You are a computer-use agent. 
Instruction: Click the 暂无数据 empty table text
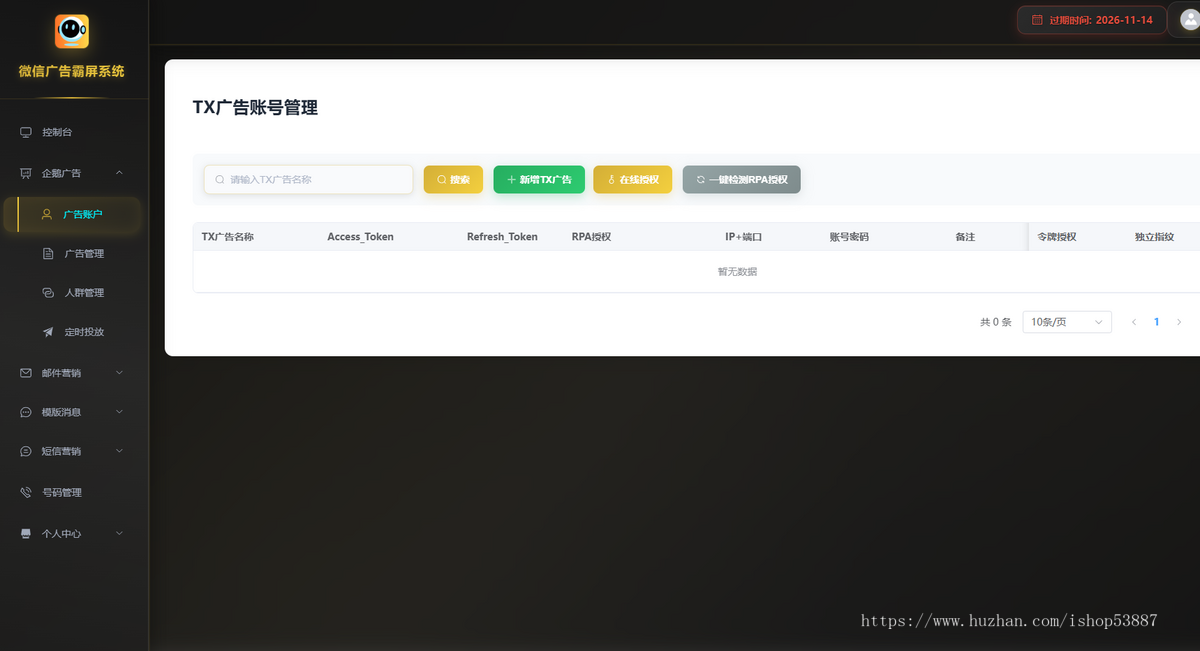(737, 272)
